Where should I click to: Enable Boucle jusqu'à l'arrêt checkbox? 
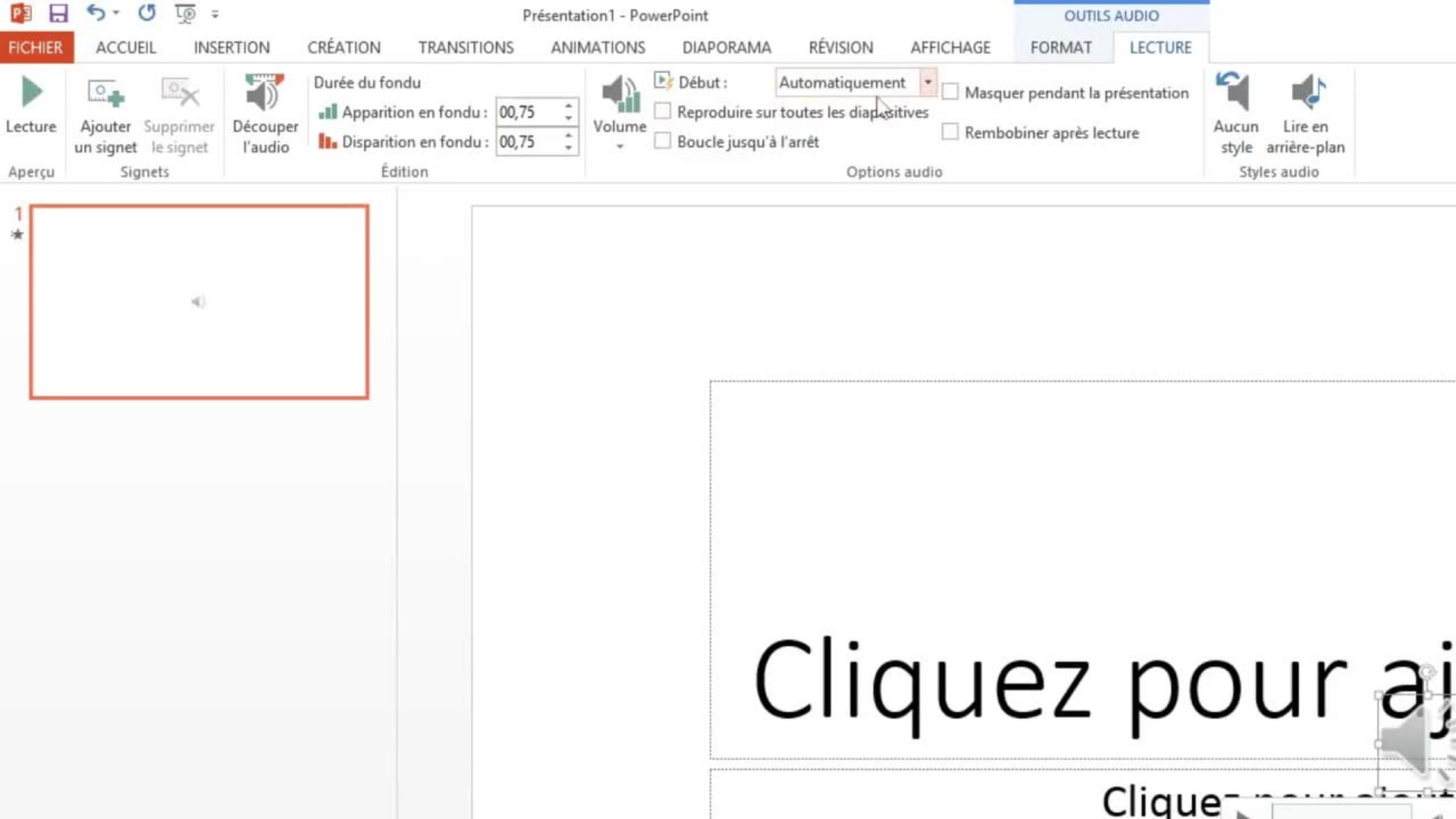point(662,141)
